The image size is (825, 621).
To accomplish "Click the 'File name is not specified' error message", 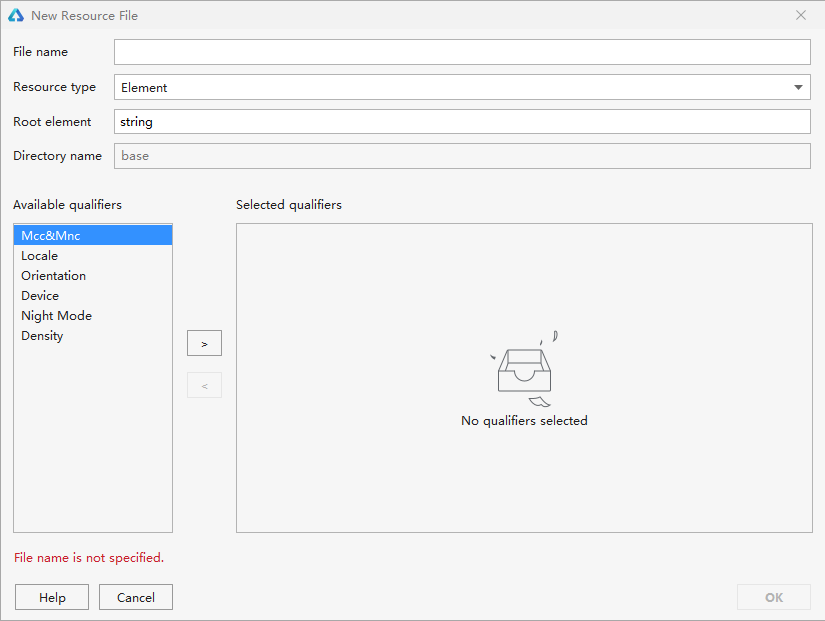I will (89, 558).
